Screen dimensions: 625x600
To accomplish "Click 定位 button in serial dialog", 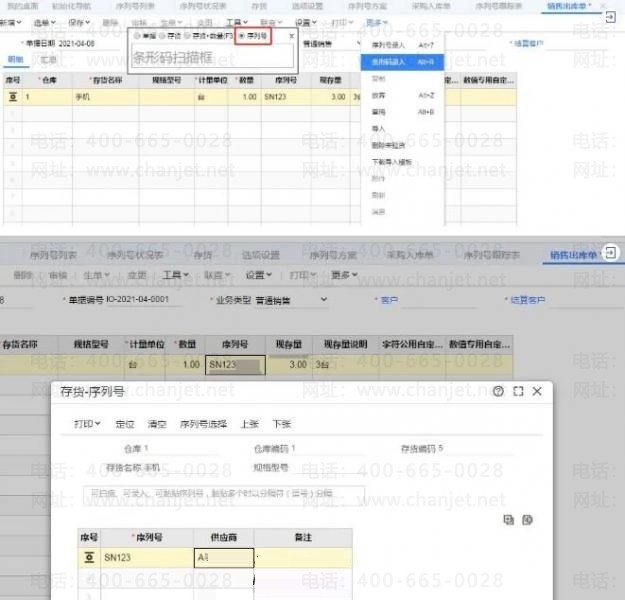I will tap(125, 424).
